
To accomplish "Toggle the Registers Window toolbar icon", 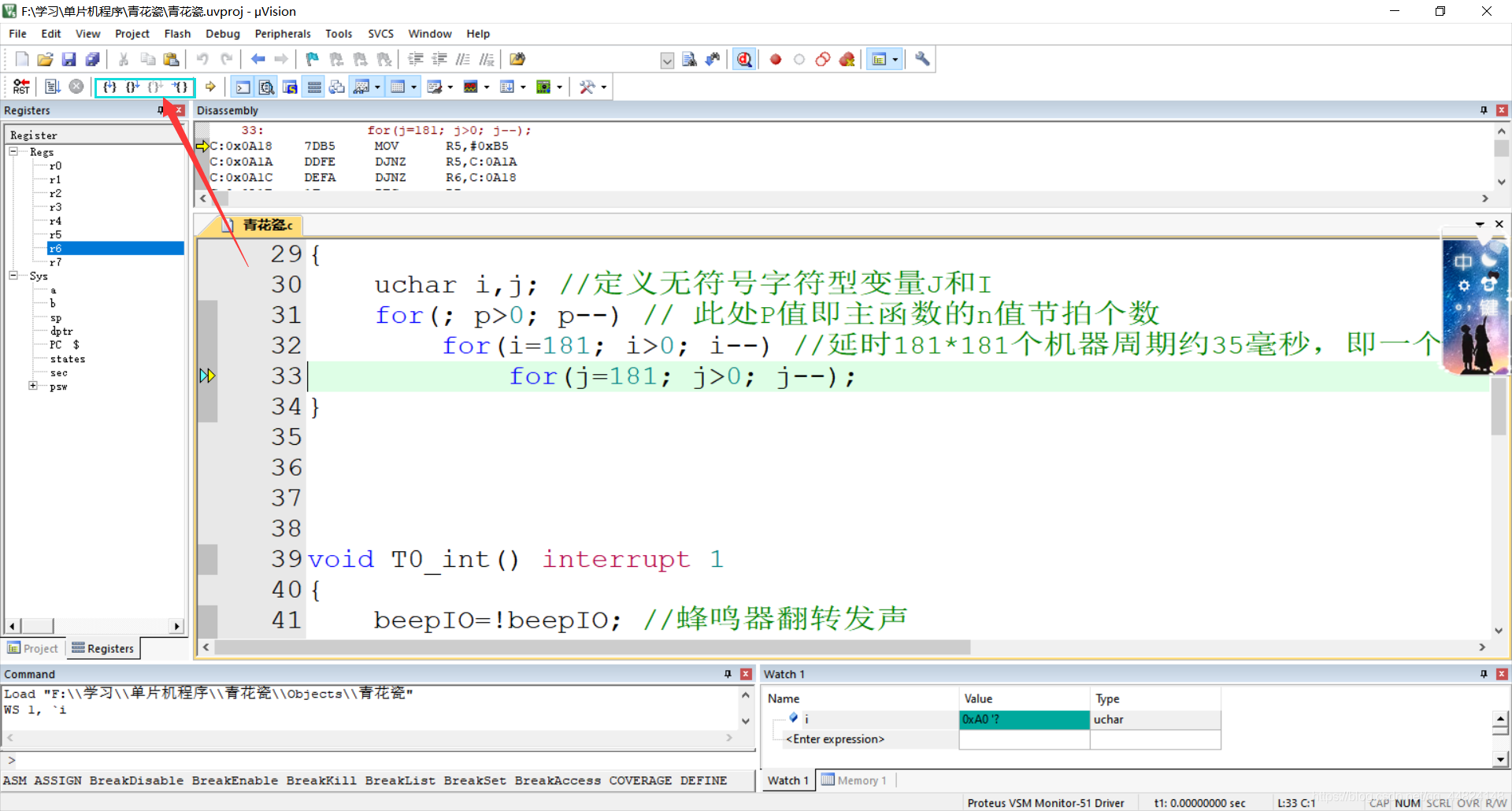I will [x=314, y=87].
